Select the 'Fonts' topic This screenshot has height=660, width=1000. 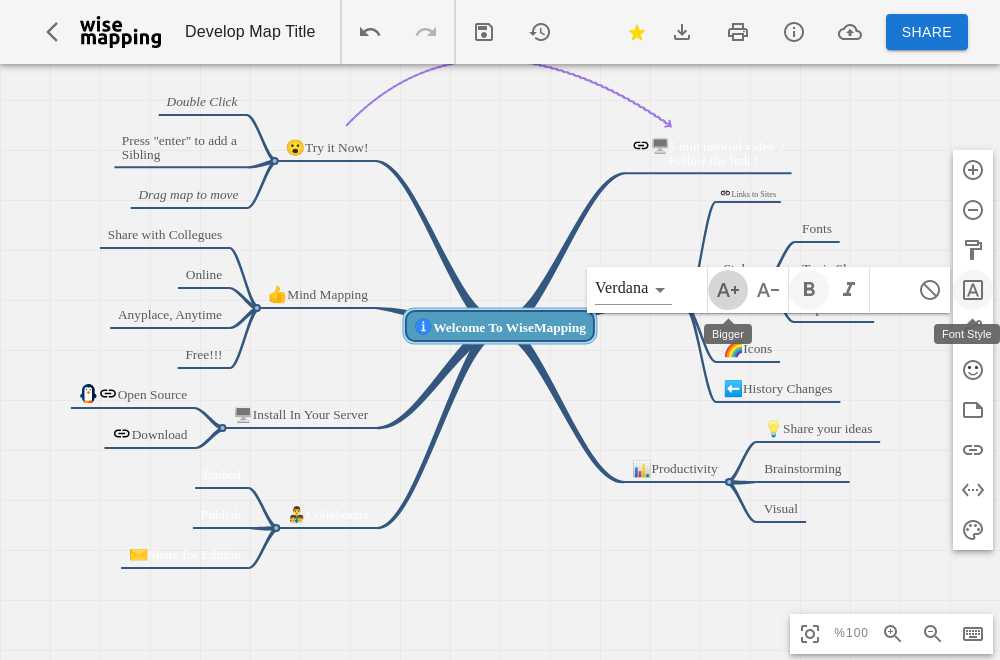(x=817, y=229)
